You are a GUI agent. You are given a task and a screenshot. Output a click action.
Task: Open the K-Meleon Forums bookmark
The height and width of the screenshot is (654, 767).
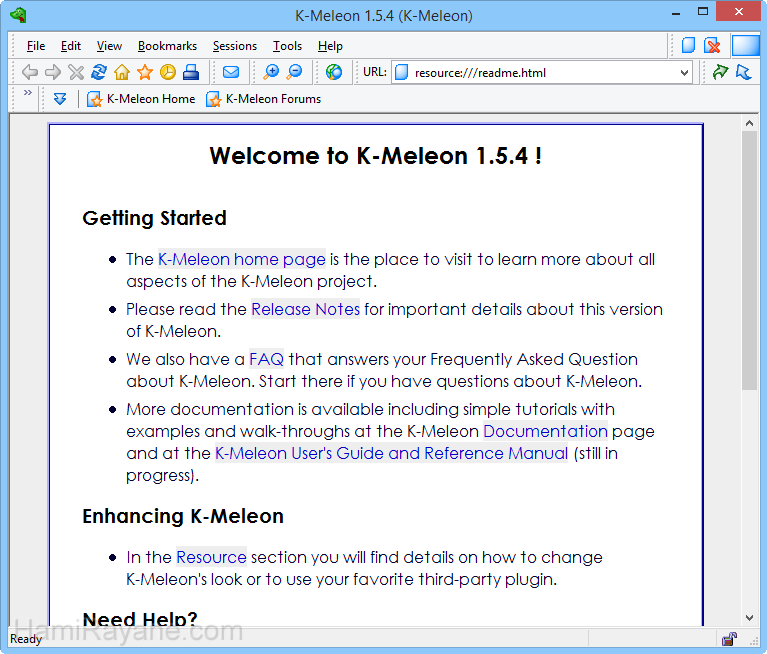coord(264,99)
